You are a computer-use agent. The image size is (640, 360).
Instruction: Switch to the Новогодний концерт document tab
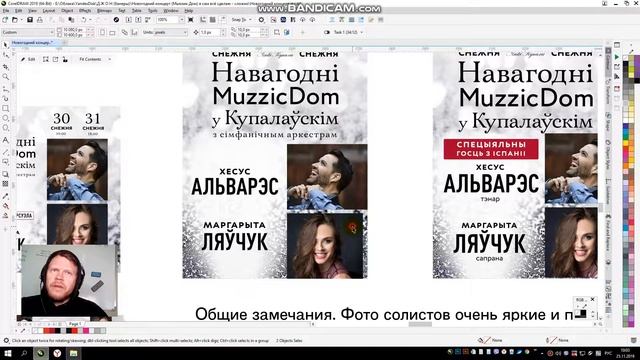point(33,42)
